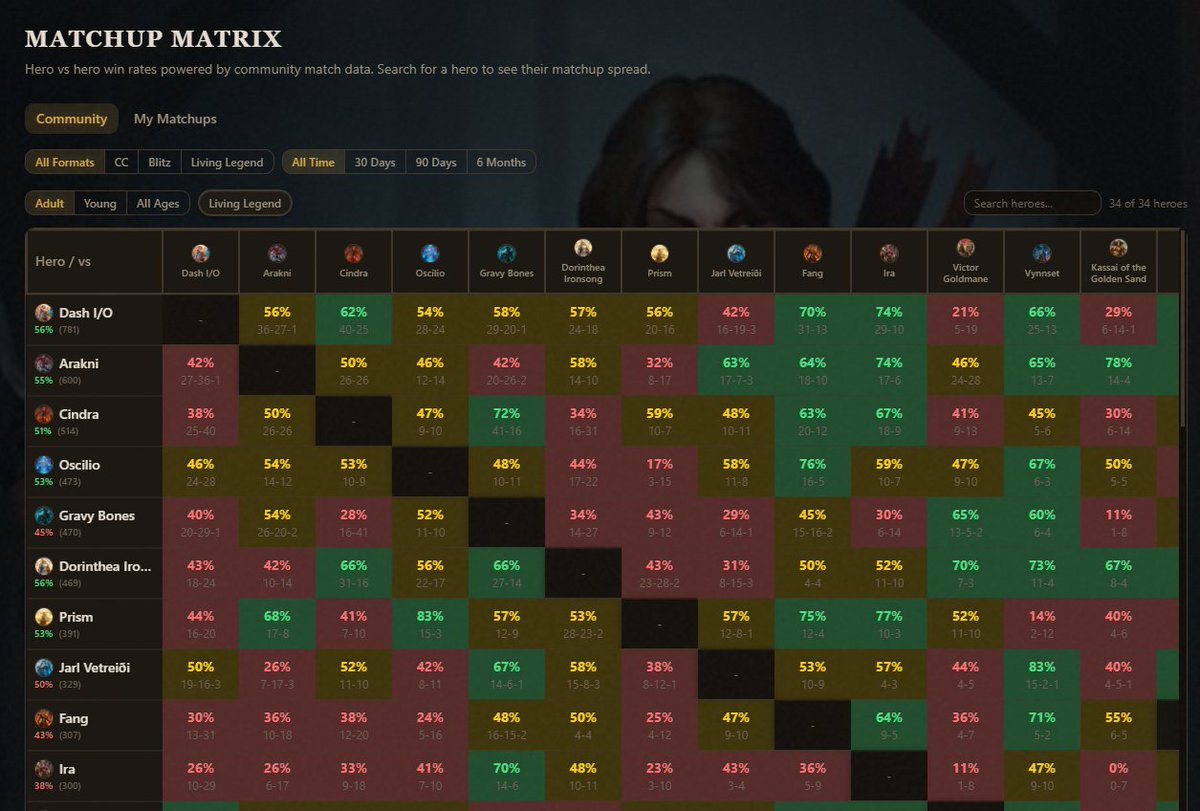Viewport: 1200px width, 811px height.
Task: Click the Search heroes input field
Action: [x=1032, y=203]
